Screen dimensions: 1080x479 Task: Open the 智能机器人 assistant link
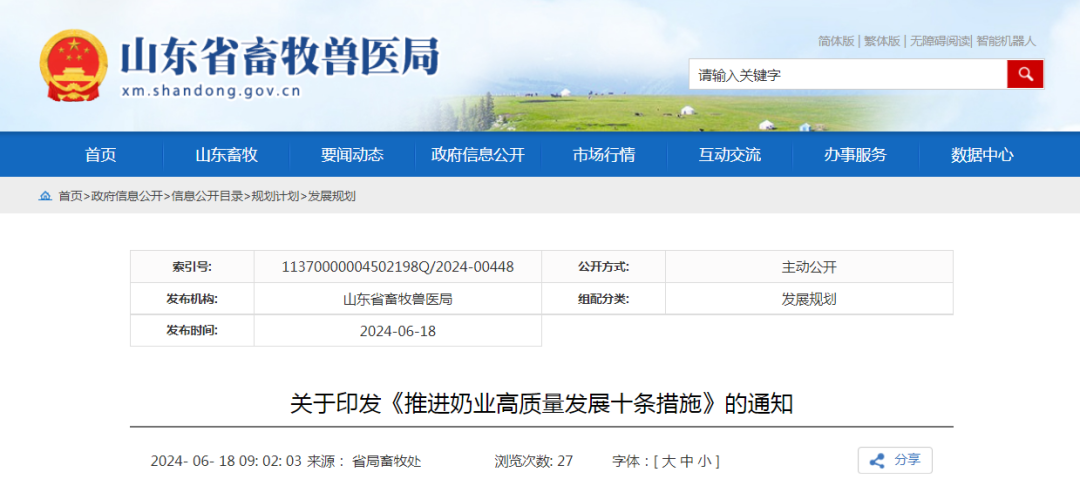(1006, 41)
